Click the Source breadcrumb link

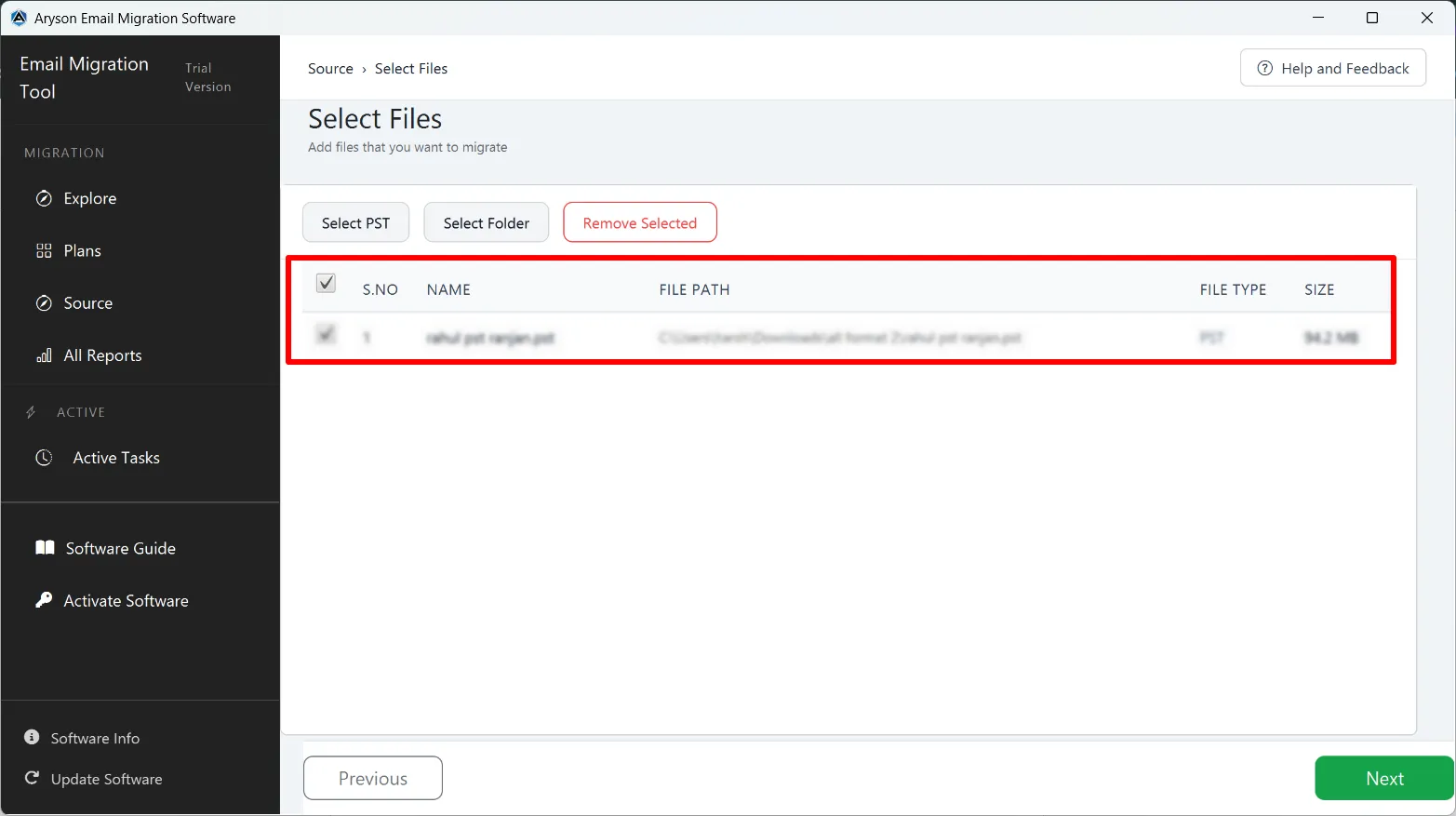(330, 69)
